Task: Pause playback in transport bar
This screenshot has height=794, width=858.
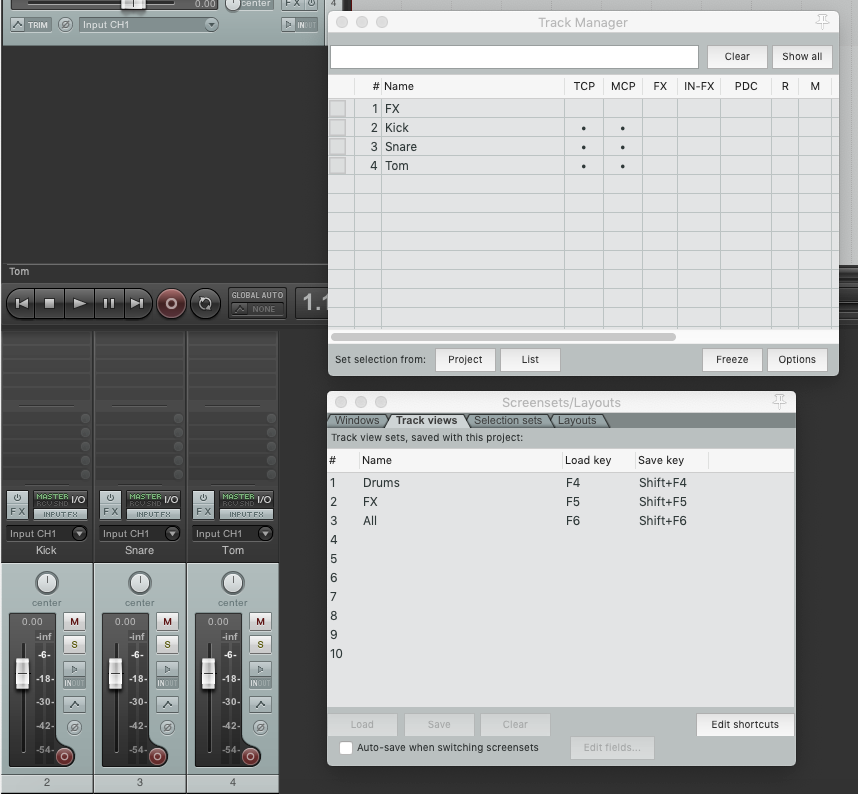Action: click(x=109, y=303)
